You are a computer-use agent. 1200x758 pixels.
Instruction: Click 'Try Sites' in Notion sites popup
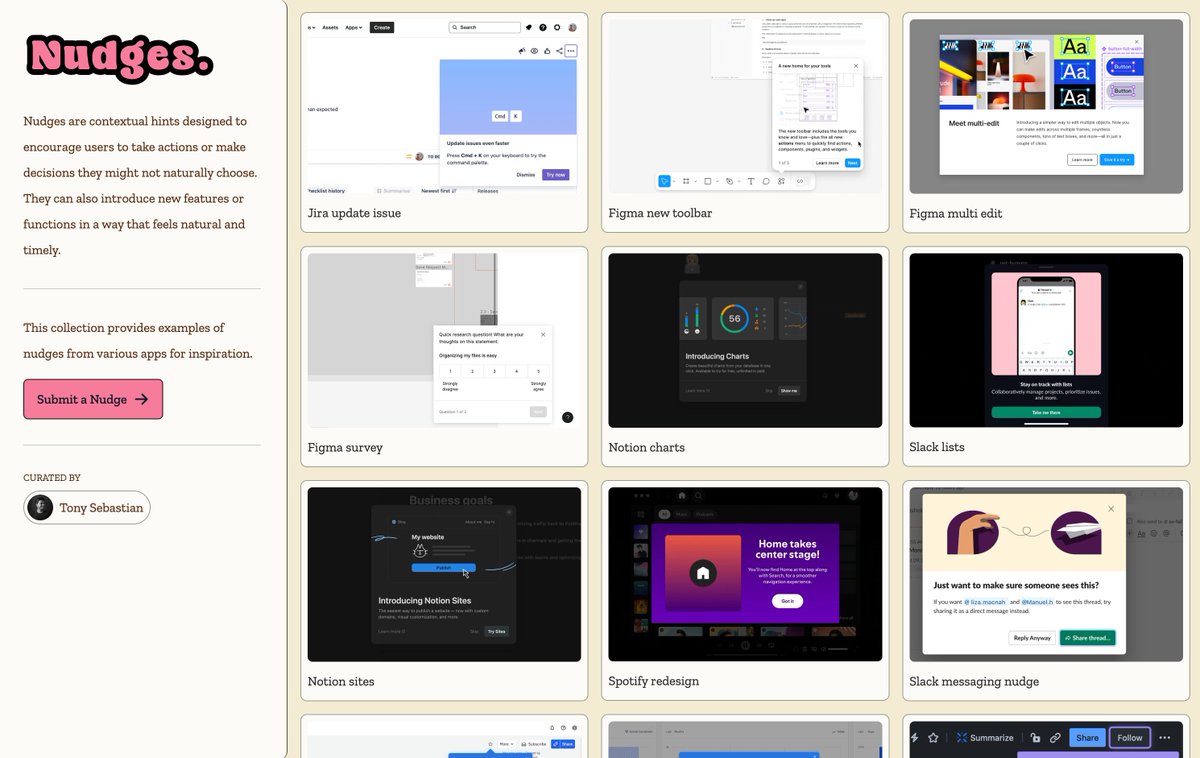(x=497, y=631)
